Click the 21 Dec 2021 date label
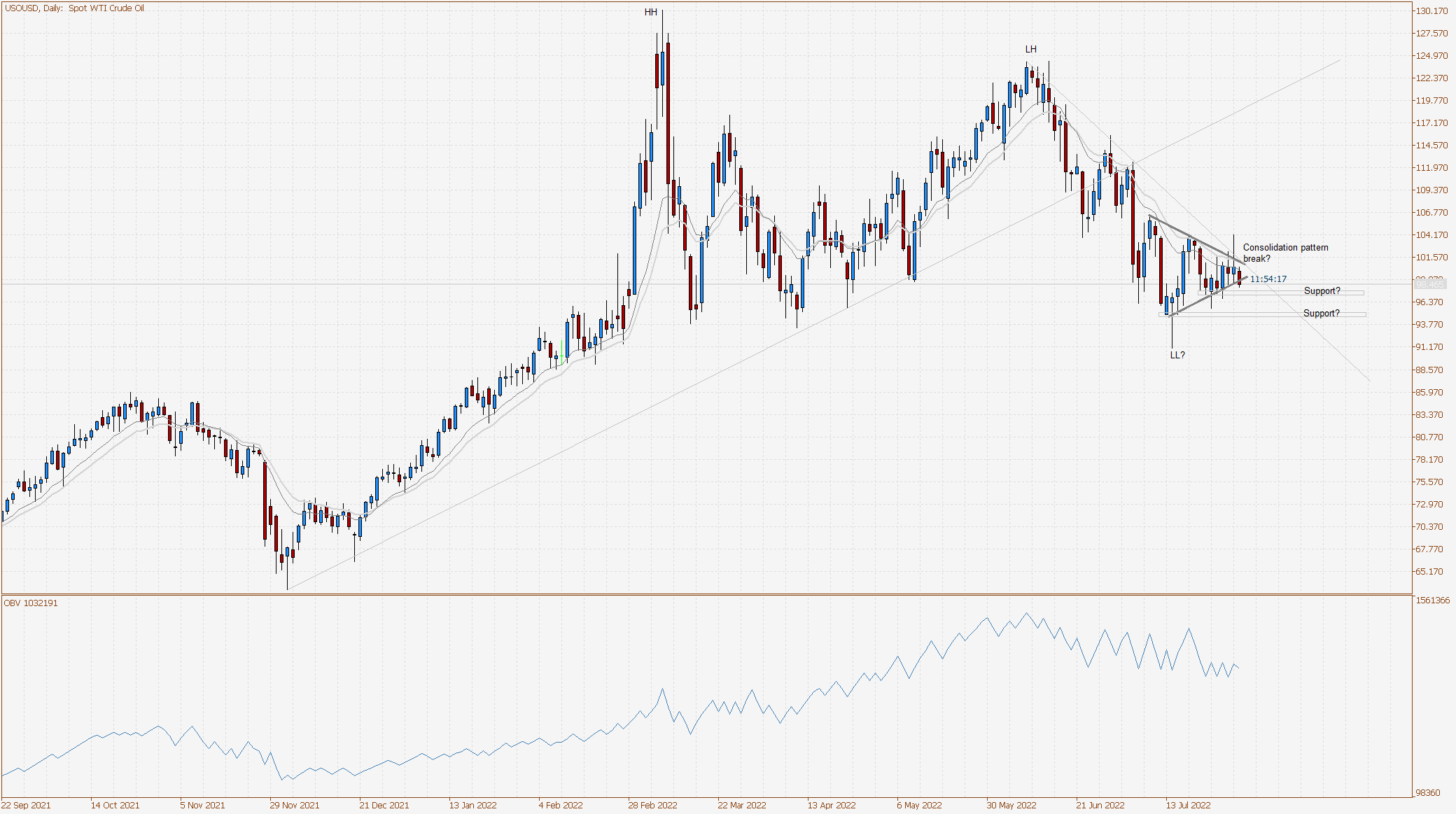This screenshot has height=814, width=1456. pos(384,805)
